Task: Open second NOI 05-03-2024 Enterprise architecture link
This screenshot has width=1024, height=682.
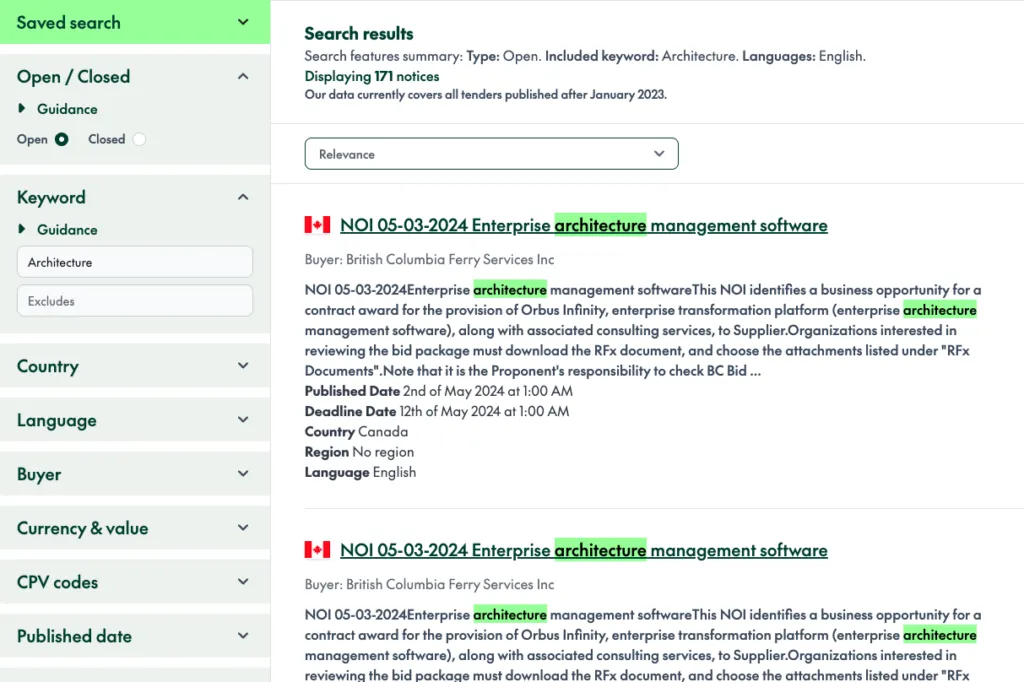Action: [584, 551]
